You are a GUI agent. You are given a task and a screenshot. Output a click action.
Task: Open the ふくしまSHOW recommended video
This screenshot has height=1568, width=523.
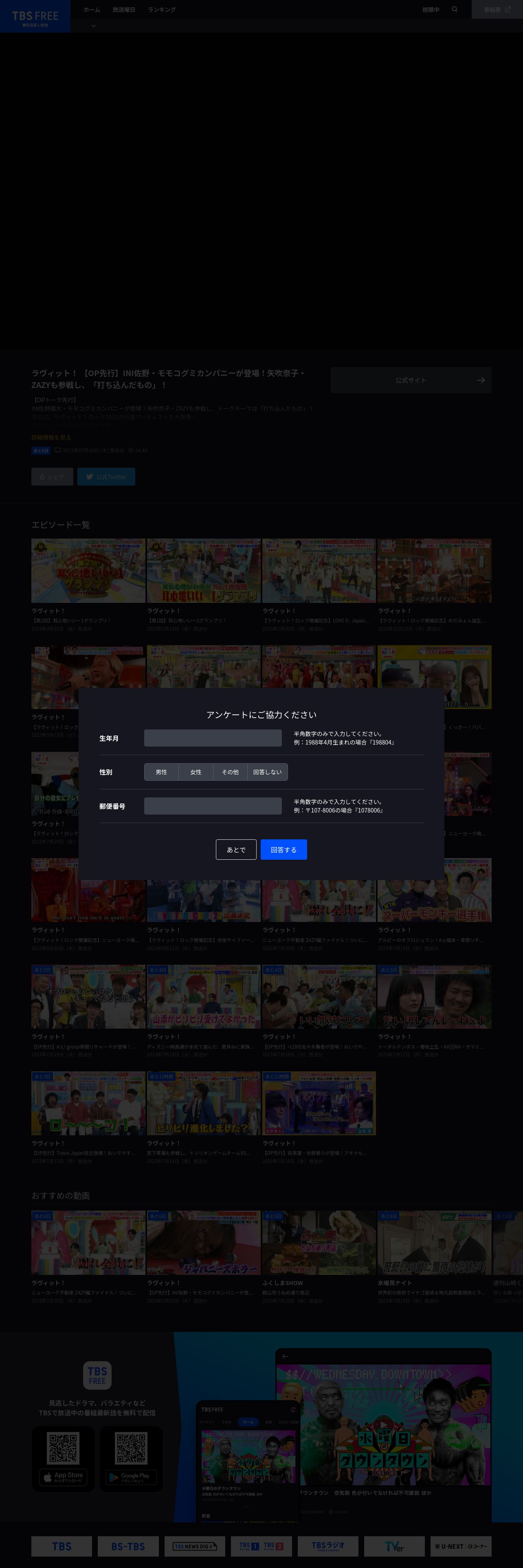319,1242
